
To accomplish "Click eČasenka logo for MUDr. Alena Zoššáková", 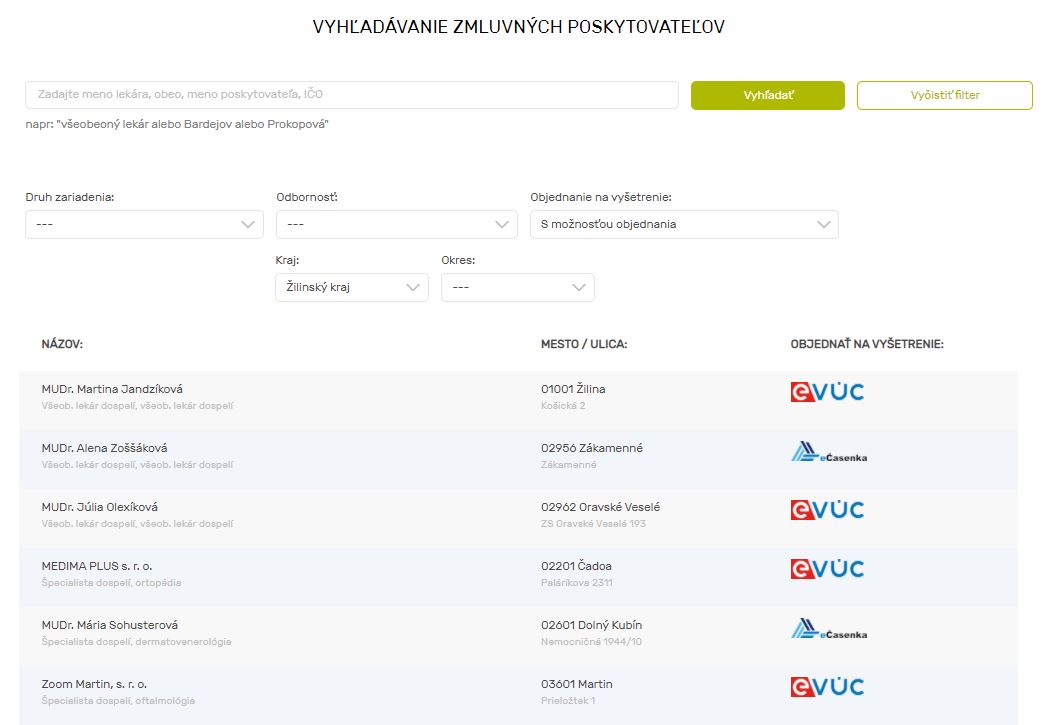I will pos(828,454).
